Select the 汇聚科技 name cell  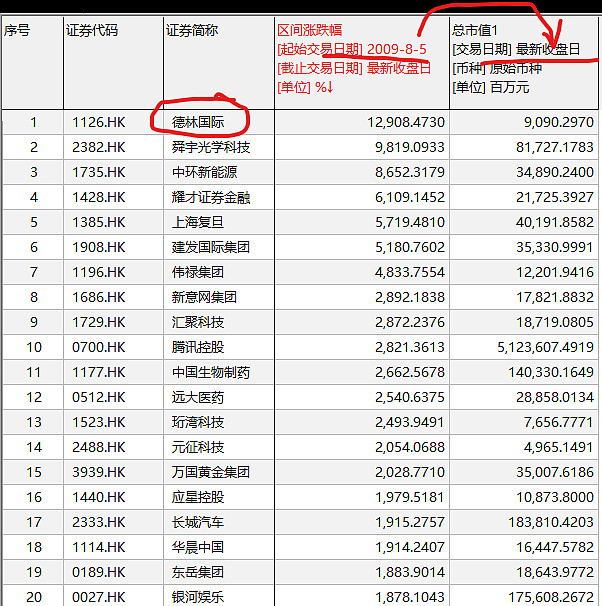(198, 322)
